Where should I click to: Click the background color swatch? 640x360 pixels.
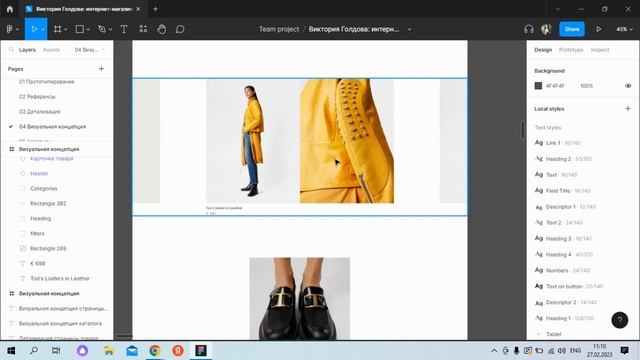(x=538, y=86)
